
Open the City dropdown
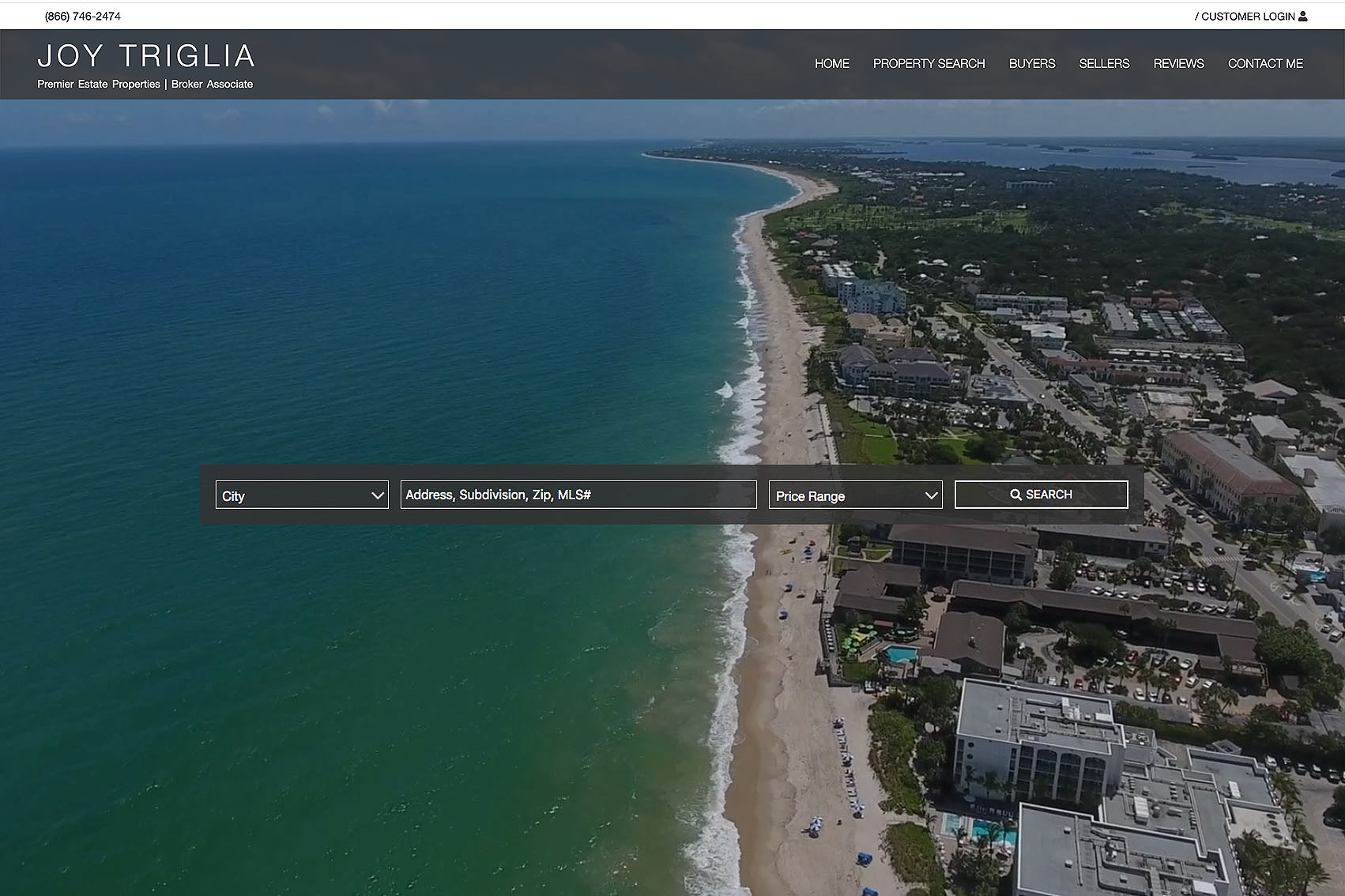click(302, 495)
